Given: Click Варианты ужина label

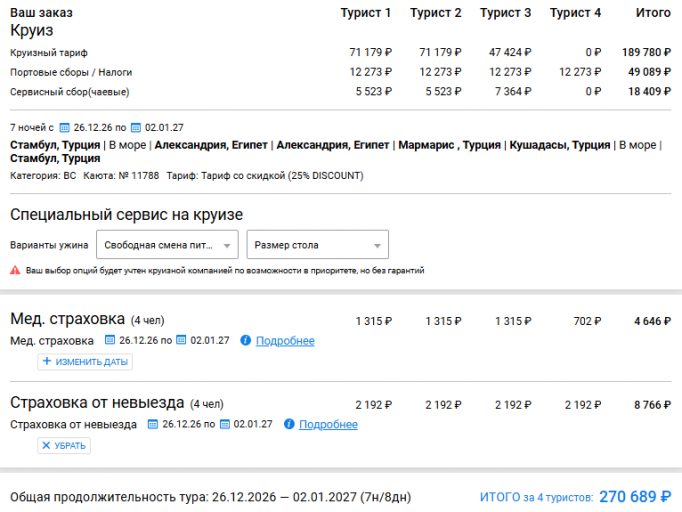Looking at the screenshot, I should pos(49,245).
